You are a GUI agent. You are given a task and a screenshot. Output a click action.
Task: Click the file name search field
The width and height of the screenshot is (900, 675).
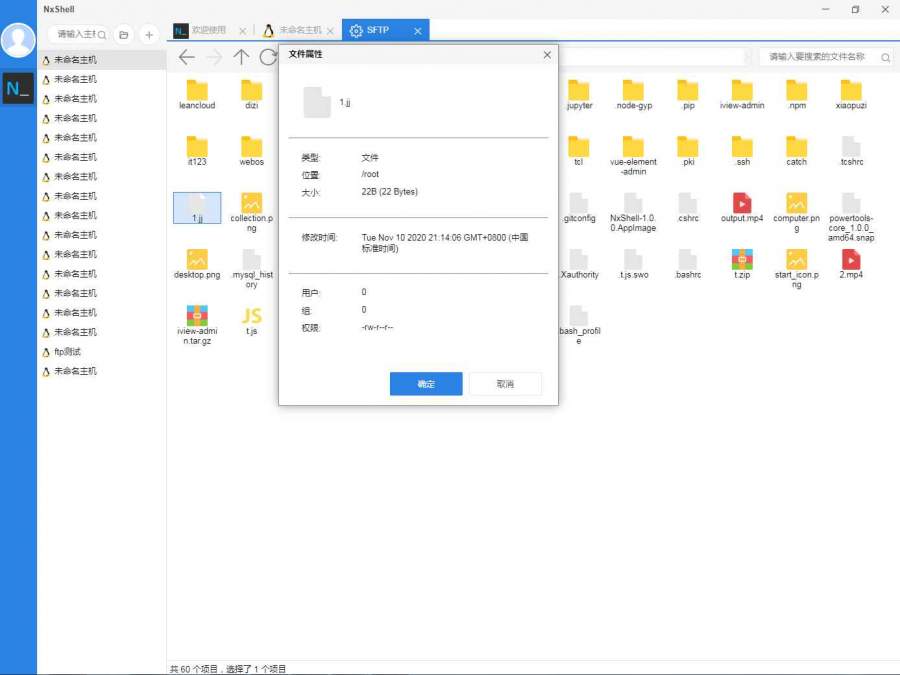[816, 57]
